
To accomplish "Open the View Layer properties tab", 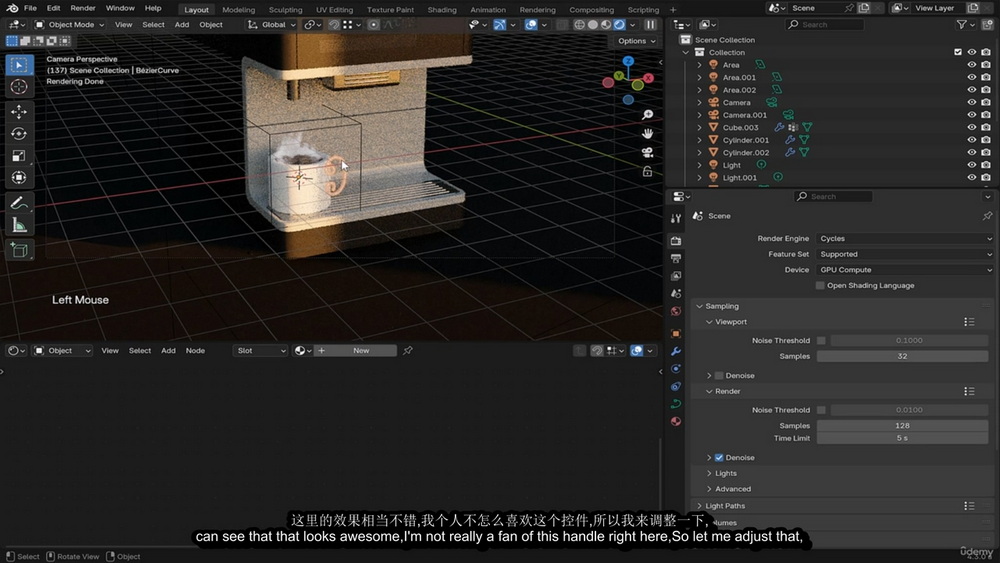I will coord(676,276).
